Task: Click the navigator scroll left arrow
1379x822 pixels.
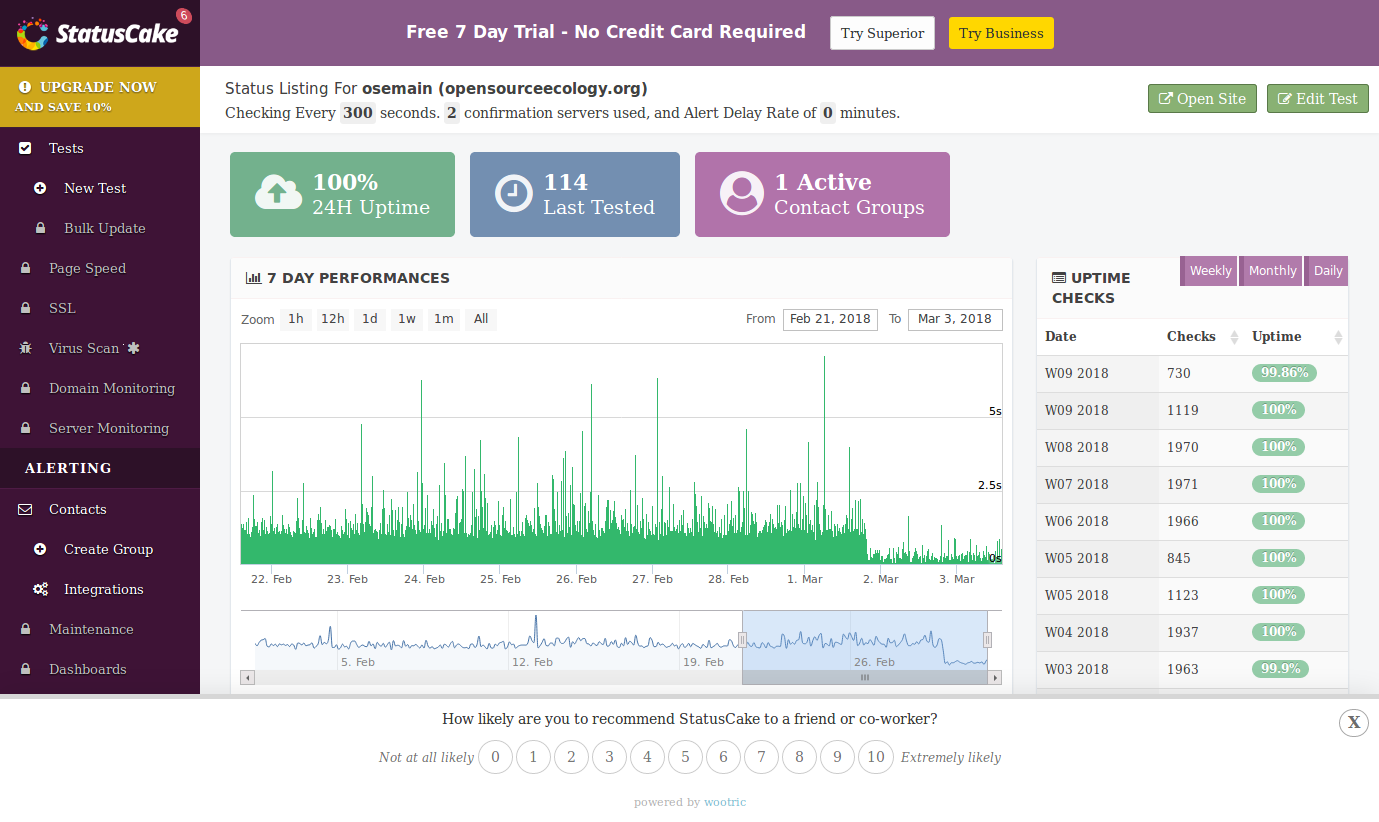Action: (248, 677)
